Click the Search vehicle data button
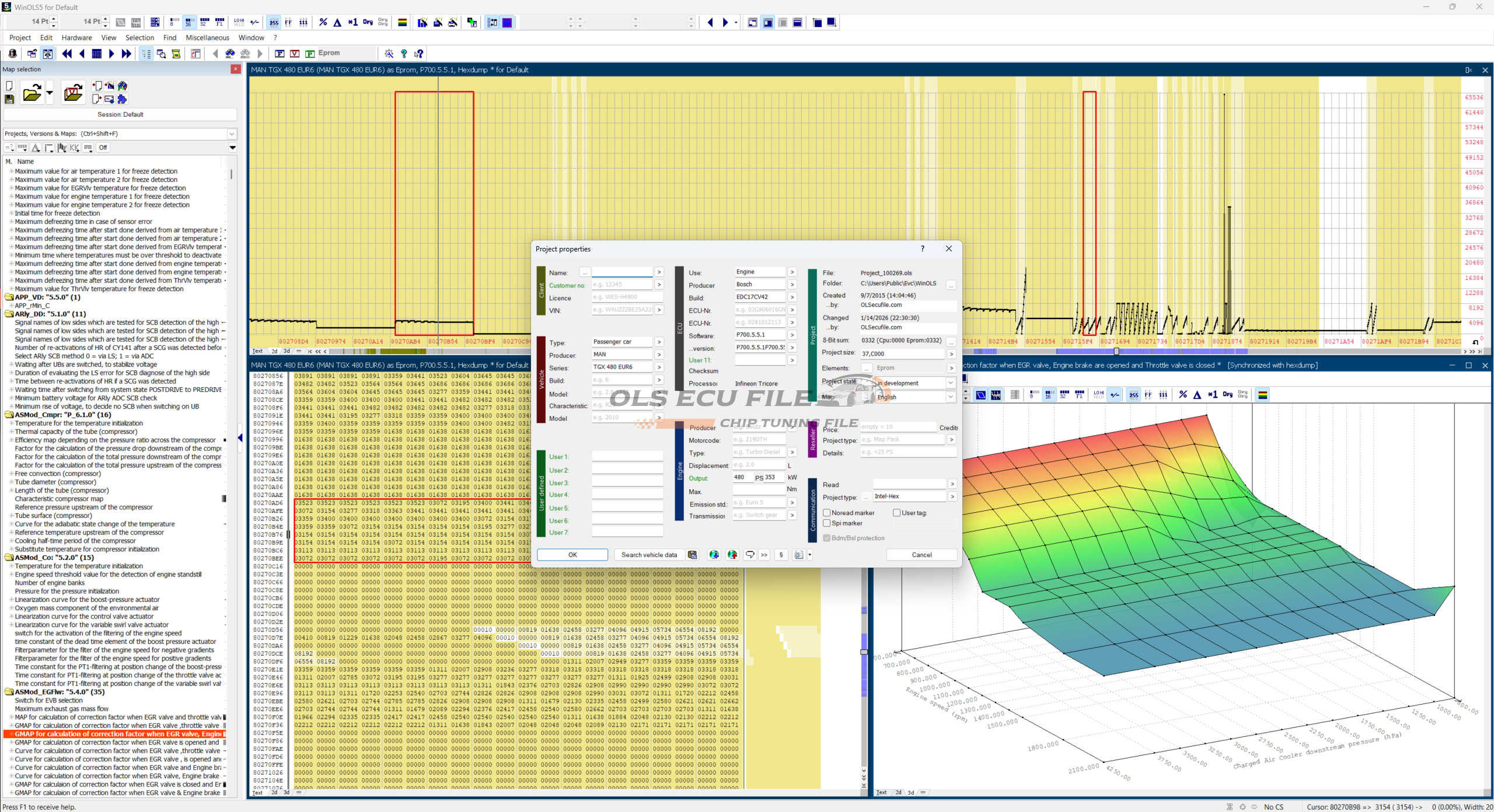The height and width of the screenshot is (812, 1494). [x=649, y=555]
